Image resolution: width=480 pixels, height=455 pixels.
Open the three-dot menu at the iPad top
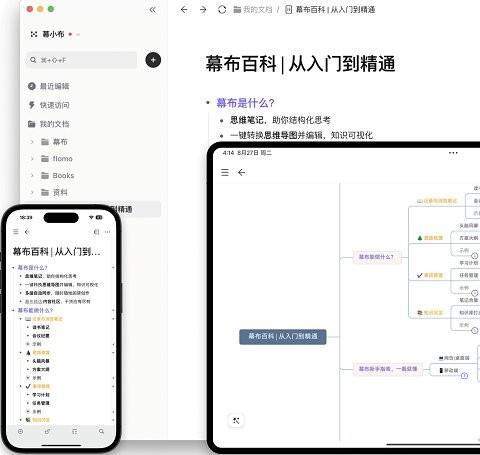453,153
